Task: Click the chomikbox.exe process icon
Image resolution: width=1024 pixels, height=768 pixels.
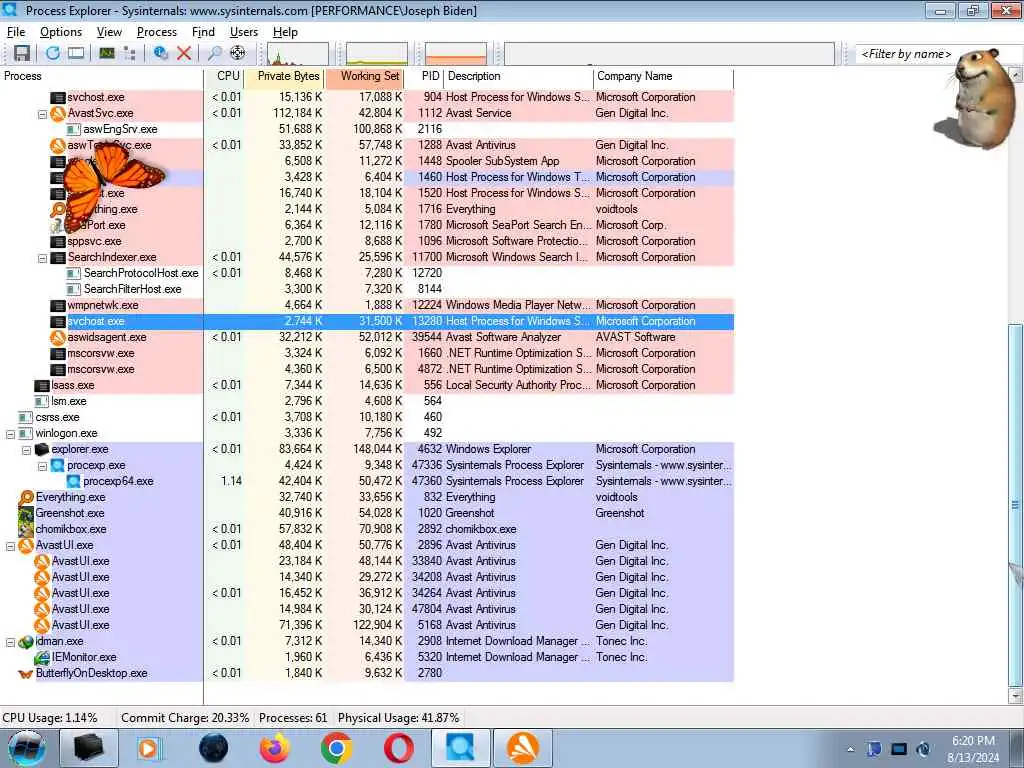Action: tap(26, 530)
